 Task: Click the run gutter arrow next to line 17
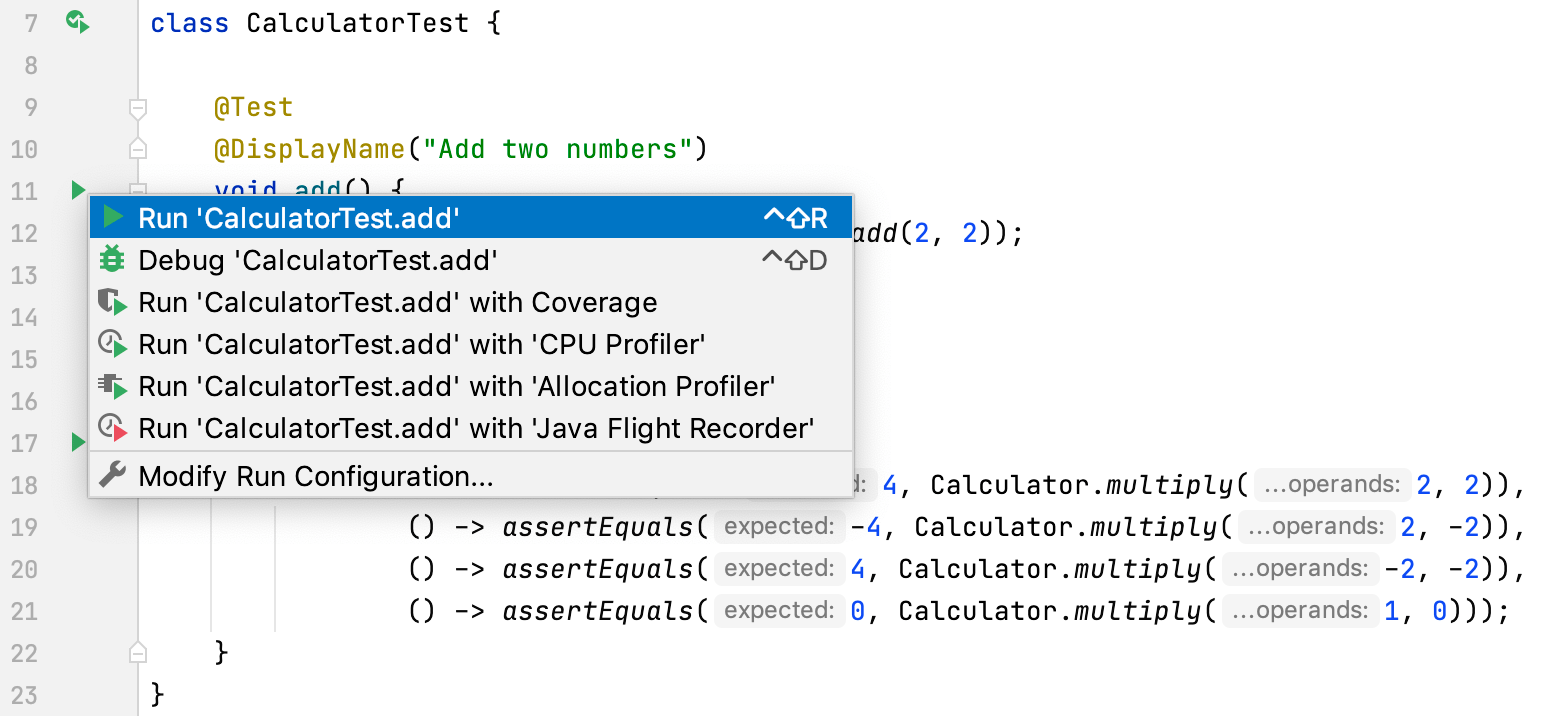click(78, 442)
